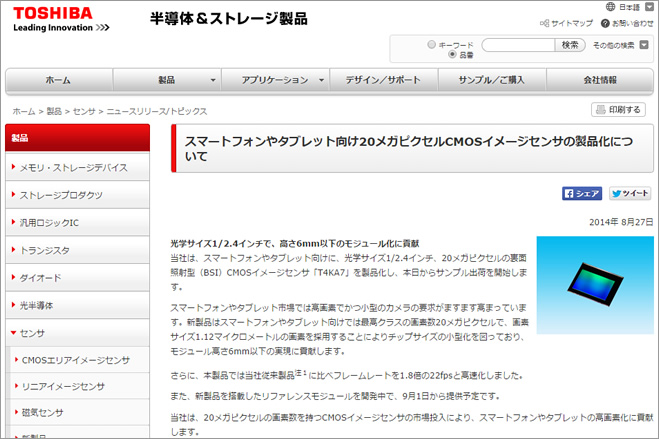
Task: Open 光半導体 in sidebar
Action: (77, 305)
